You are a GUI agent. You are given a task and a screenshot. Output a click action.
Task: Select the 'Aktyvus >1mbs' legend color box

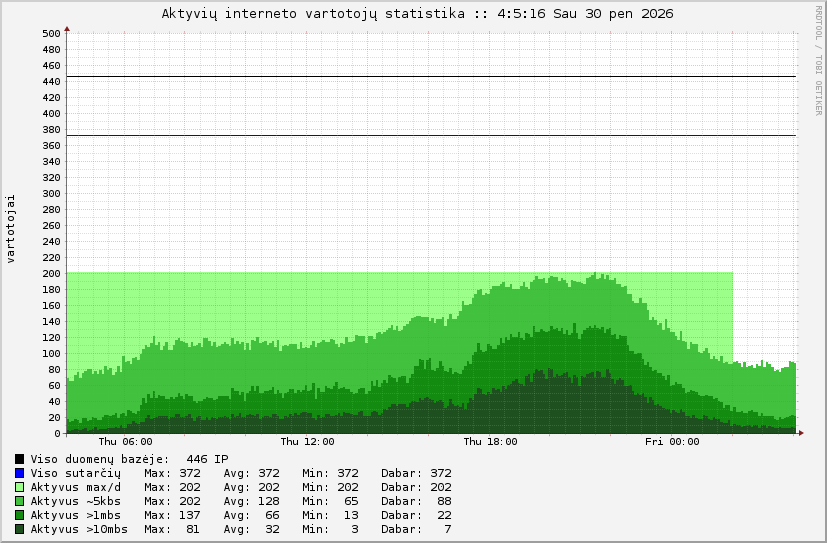pyautogui.click(x=19, y=515)
